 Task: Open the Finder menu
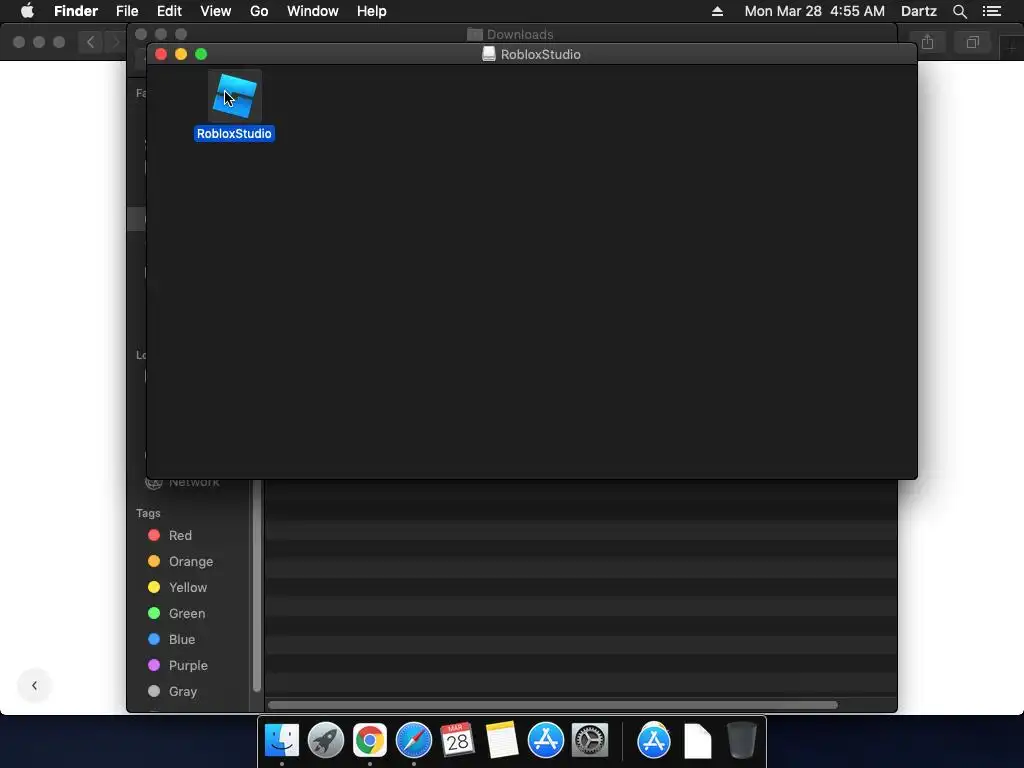pyautogui.click(x=76, y=11)
